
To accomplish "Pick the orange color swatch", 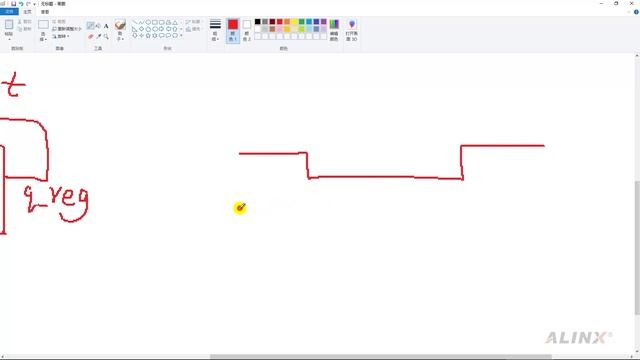I will (x=287, y=22).
